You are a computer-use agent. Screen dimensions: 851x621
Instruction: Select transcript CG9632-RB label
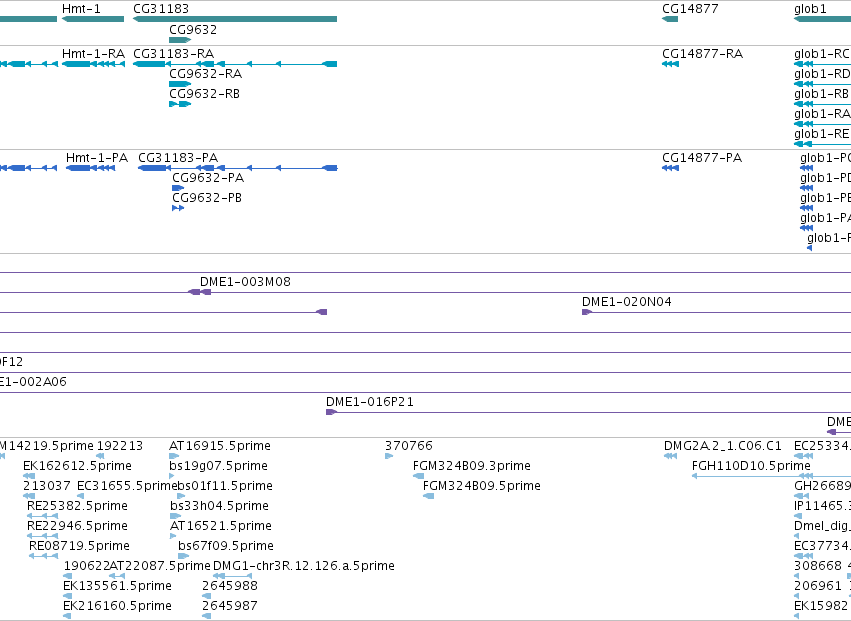click(205, 94)
